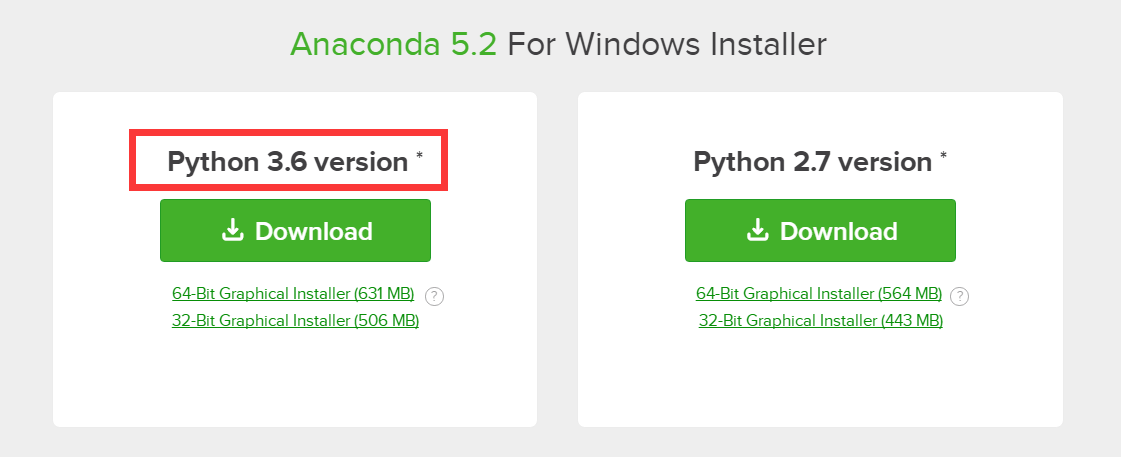Click the download arrow icon under Python 3.6
1121x457 pixels.
(x=232, y=231)
